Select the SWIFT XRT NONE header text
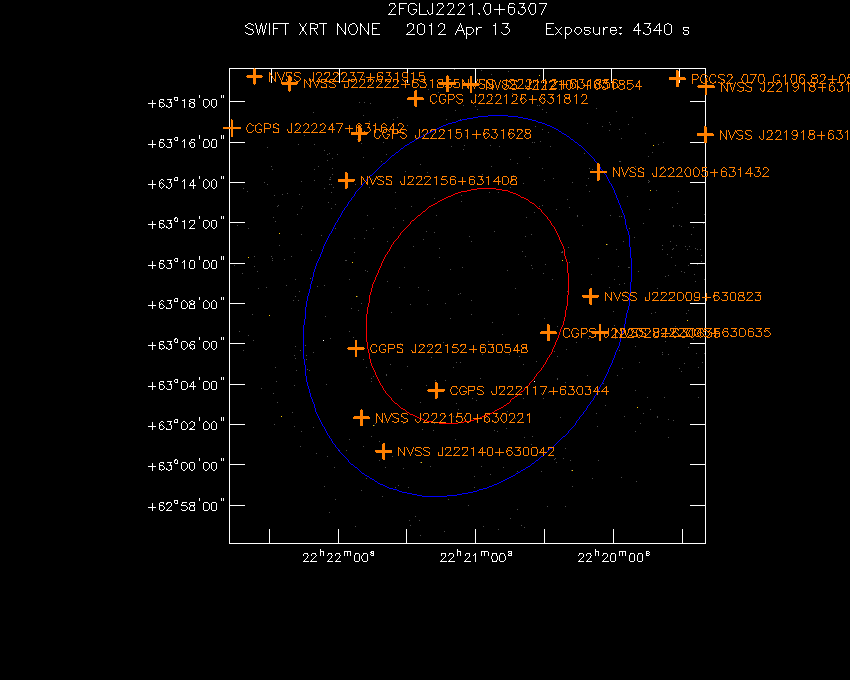This screenshot has height=680, width=850. point(312,29)
